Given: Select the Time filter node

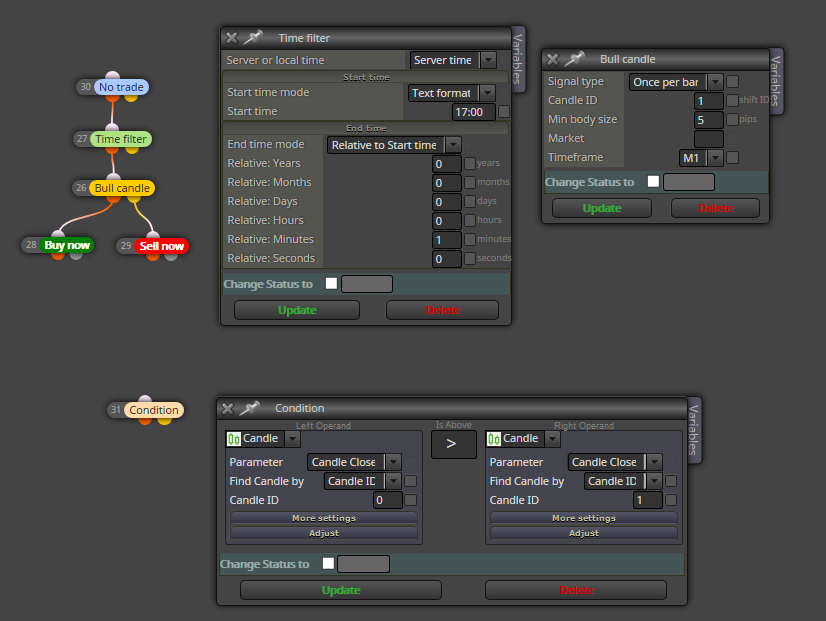Looking at the screenshot, I should [x=121, y=139].
